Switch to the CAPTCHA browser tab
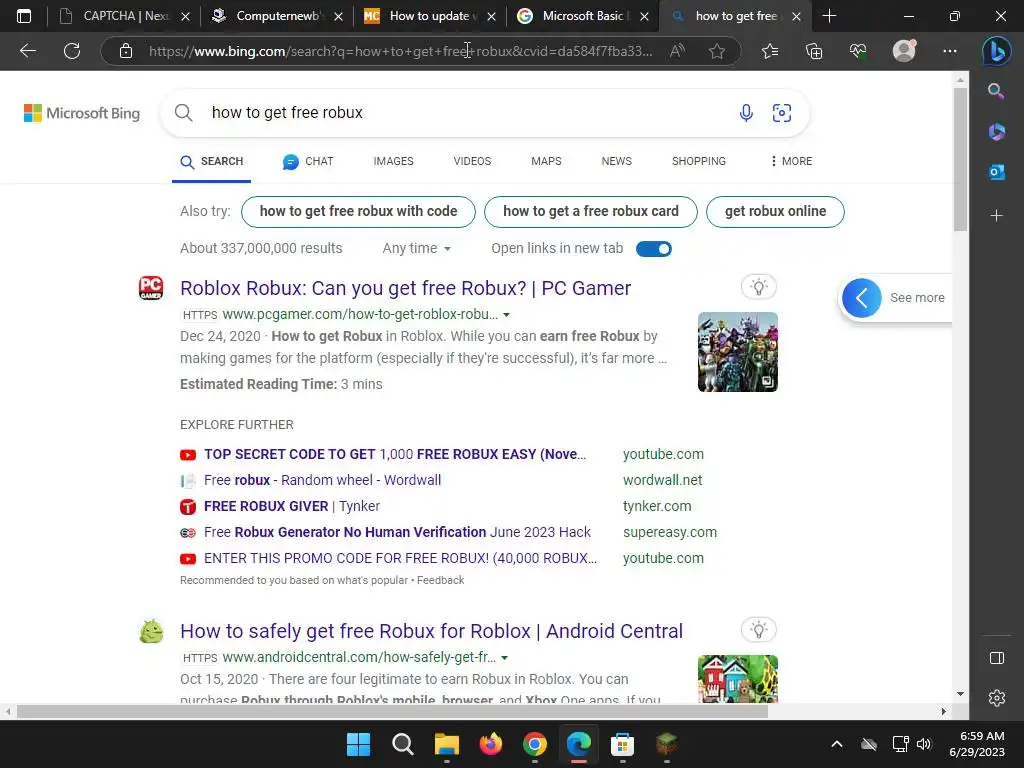The image size is (1024, 768). point(124,16)
